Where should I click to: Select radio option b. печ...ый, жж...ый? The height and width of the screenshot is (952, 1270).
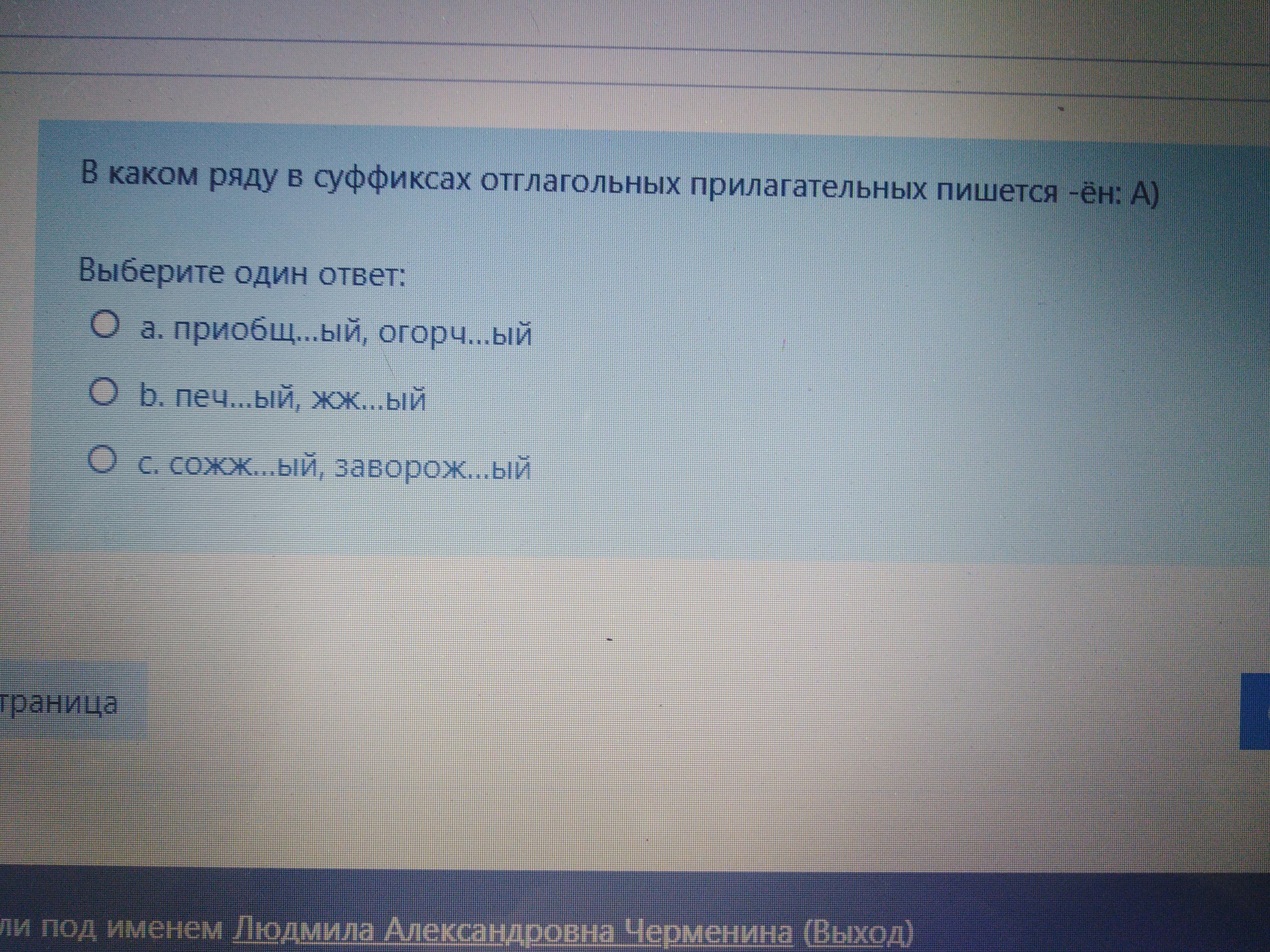pyautogui.click(x=104, y=392)
